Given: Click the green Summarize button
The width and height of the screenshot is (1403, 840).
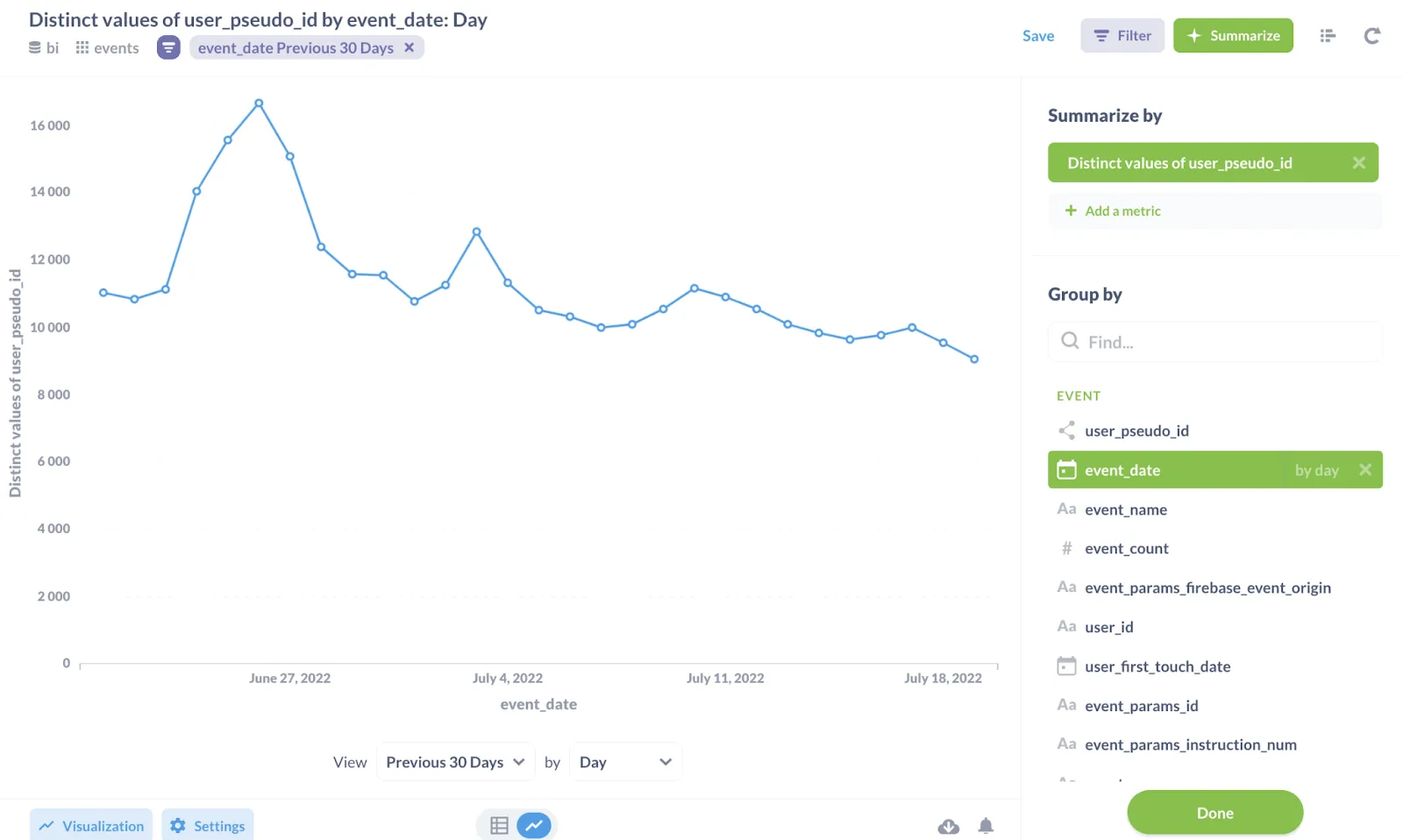Looking at the screenshot, I should pos(1233,35).
